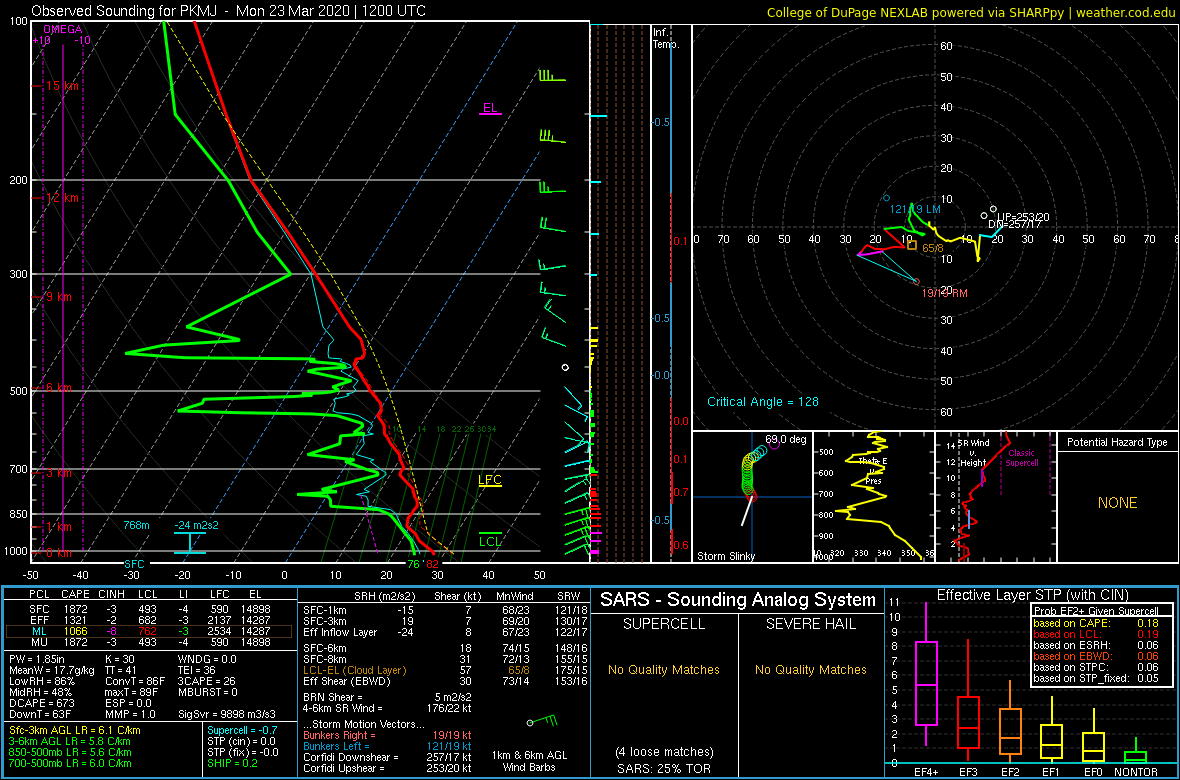Select Sfc-3km AGL LR = 6.1 C/km
Screen dimensions: 1180x780
pyautogui.click(x=75, y=731)
